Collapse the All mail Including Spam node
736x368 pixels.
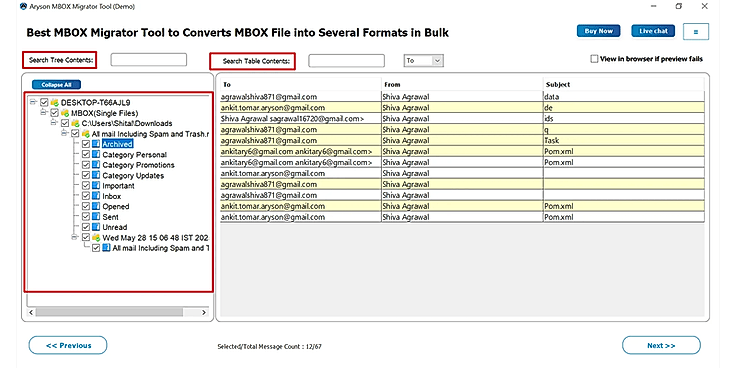pyautogui.click(x=64, y=133)
